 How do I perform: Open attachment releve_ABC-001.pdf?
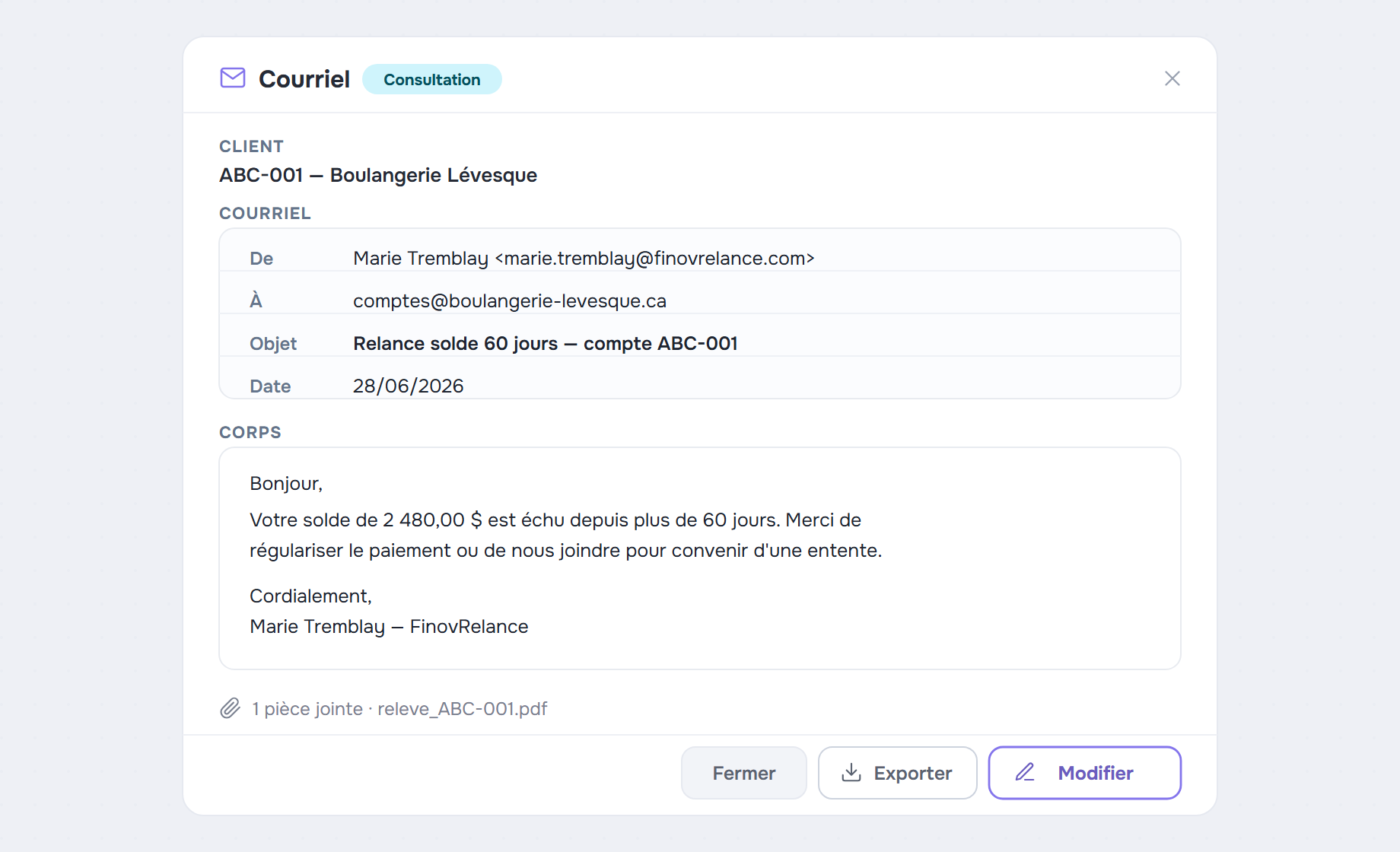(x=463, y=709)
